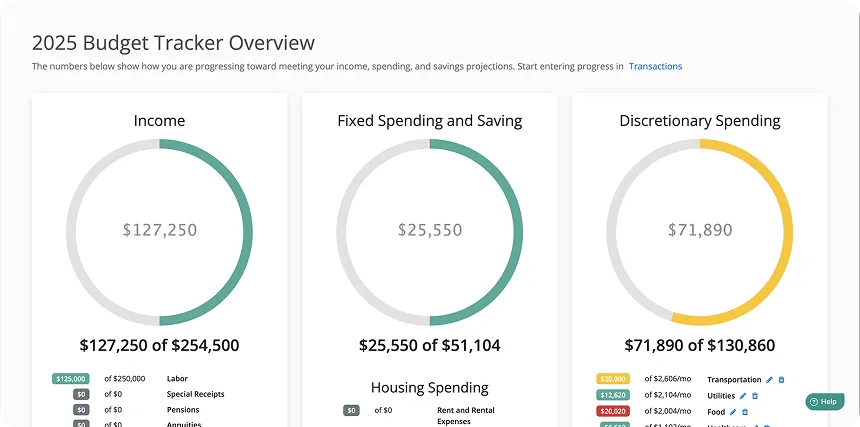The image size is (860, 427).
Task: Click the Income progress ring's $127,250 value
Action: (160, 230)
